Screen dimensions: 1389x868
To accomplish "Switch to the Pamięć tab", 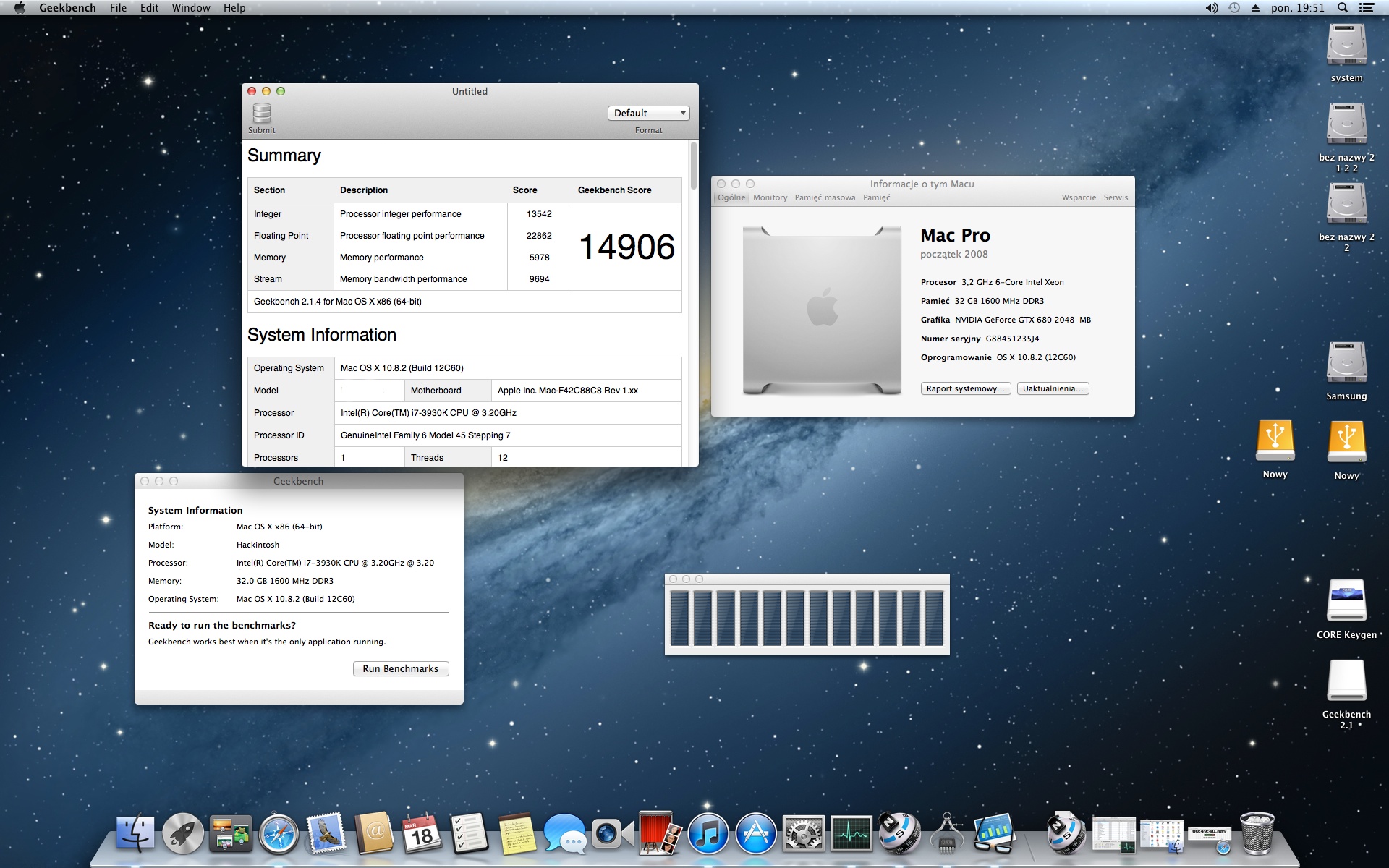I will (x=876, y=197).
